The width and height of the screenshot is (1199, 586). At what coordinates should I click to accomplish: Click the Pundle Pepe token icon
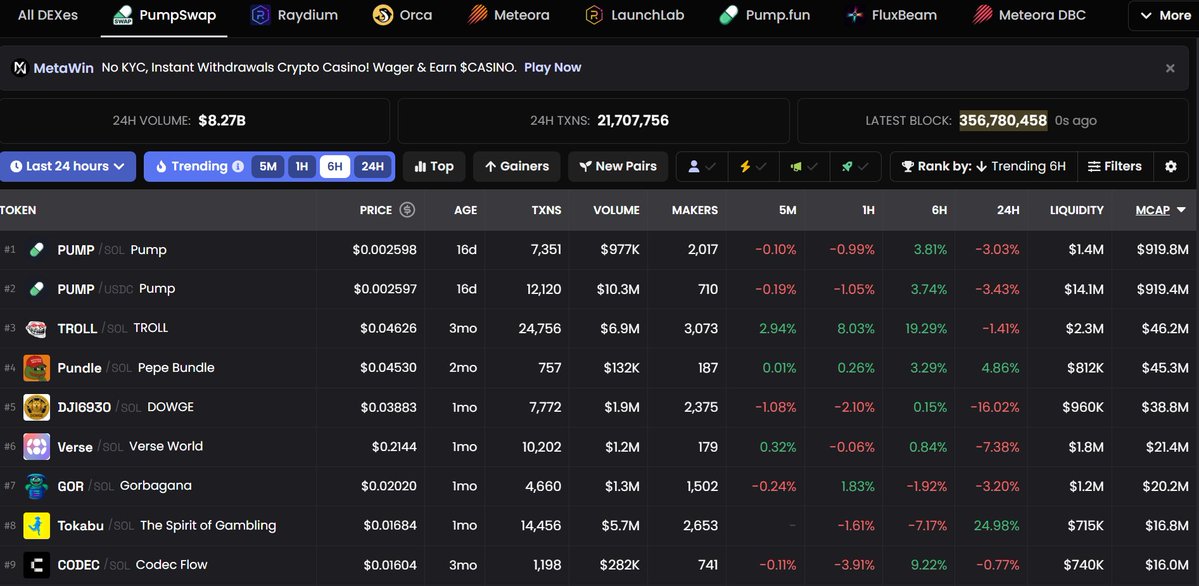point(37,367)
